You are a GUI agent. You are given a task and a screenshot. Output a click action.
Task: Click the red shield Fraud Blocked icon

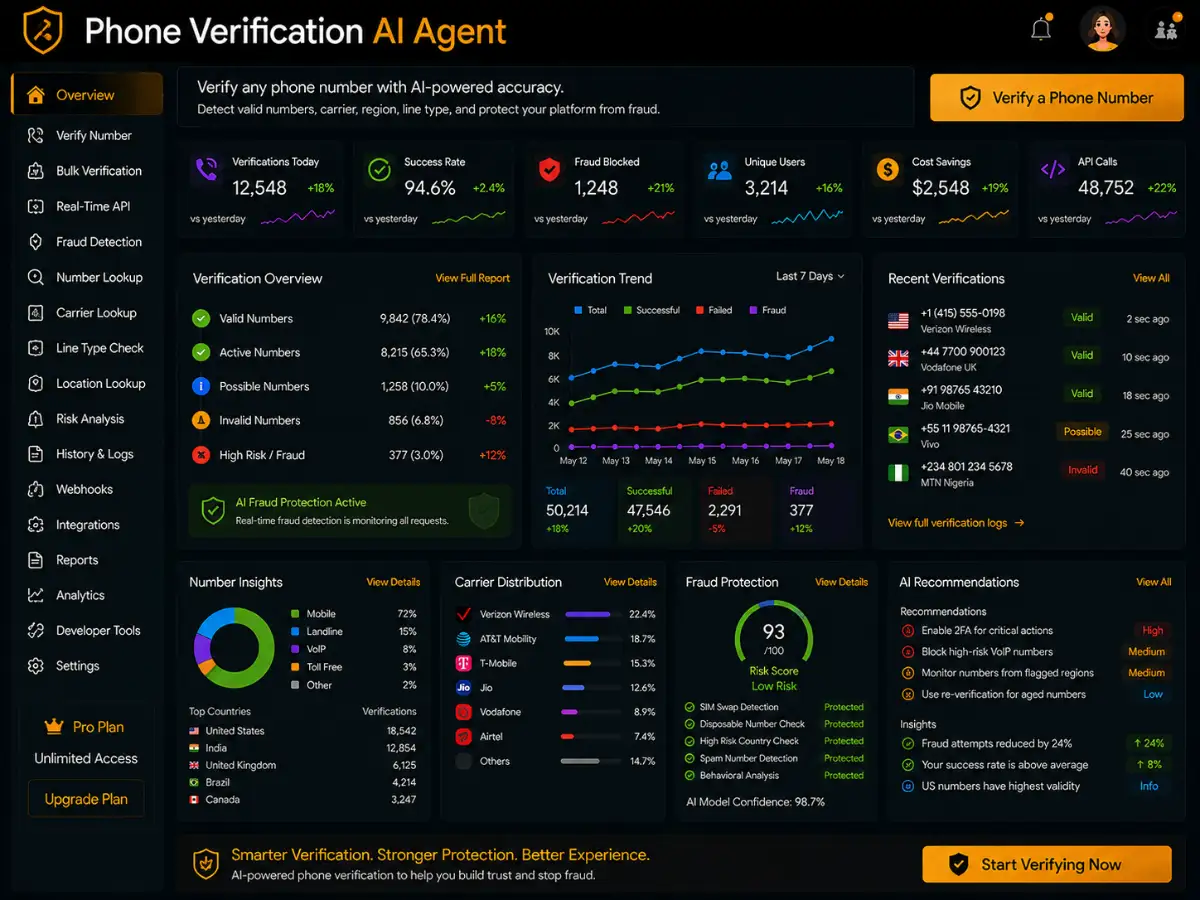click(x=549, y=170)
